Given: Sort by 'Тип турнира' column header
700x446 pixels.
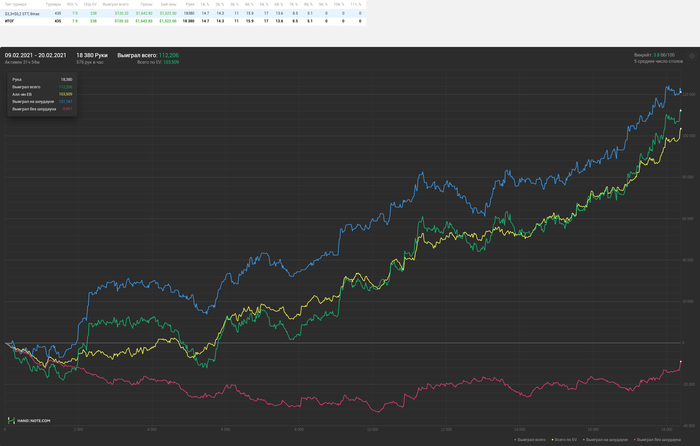Looking at the screenshot, I should 16,4.
